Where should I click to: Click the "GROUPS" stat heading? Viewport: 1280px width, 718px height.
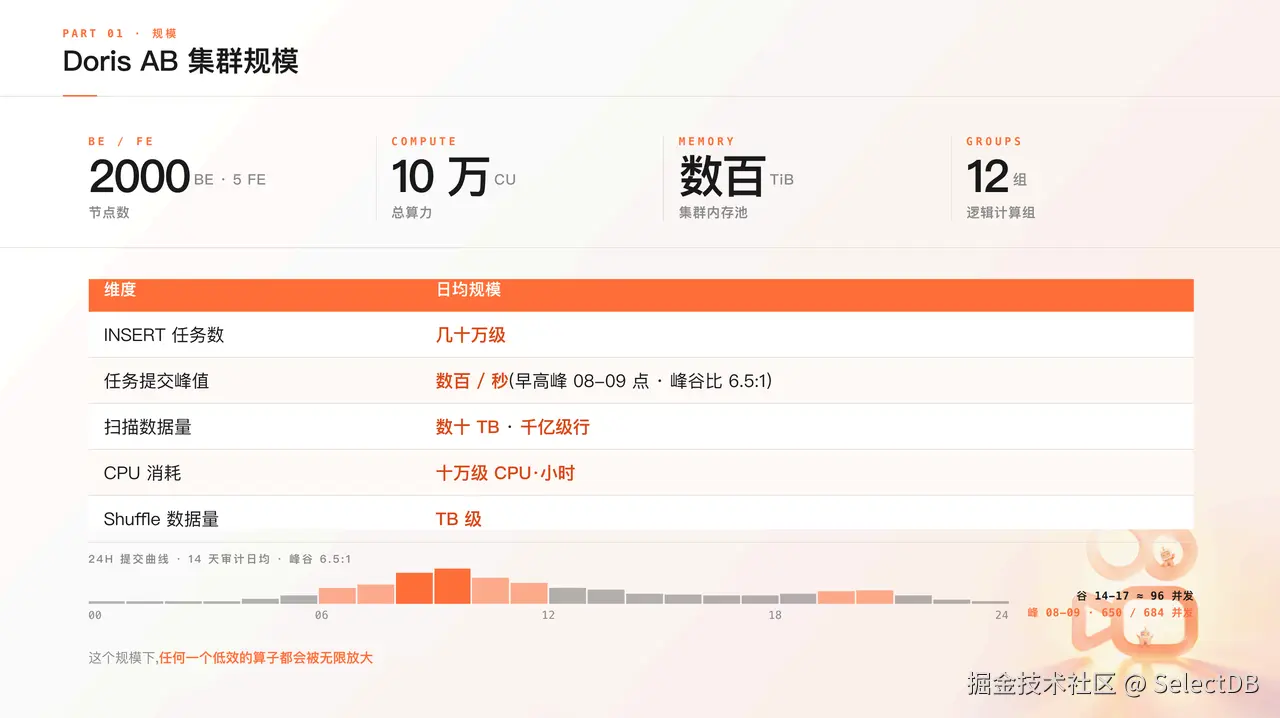point(994,141)
